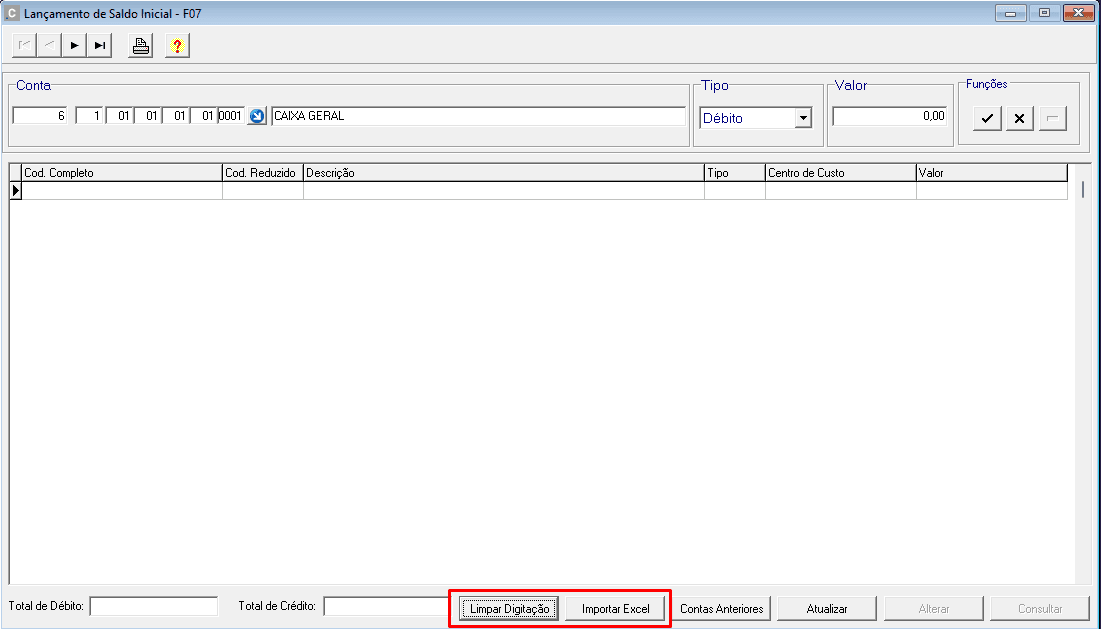Viewport: 1101px width, 629px height.
Task: Click the minus function button
Action: 1053,118
